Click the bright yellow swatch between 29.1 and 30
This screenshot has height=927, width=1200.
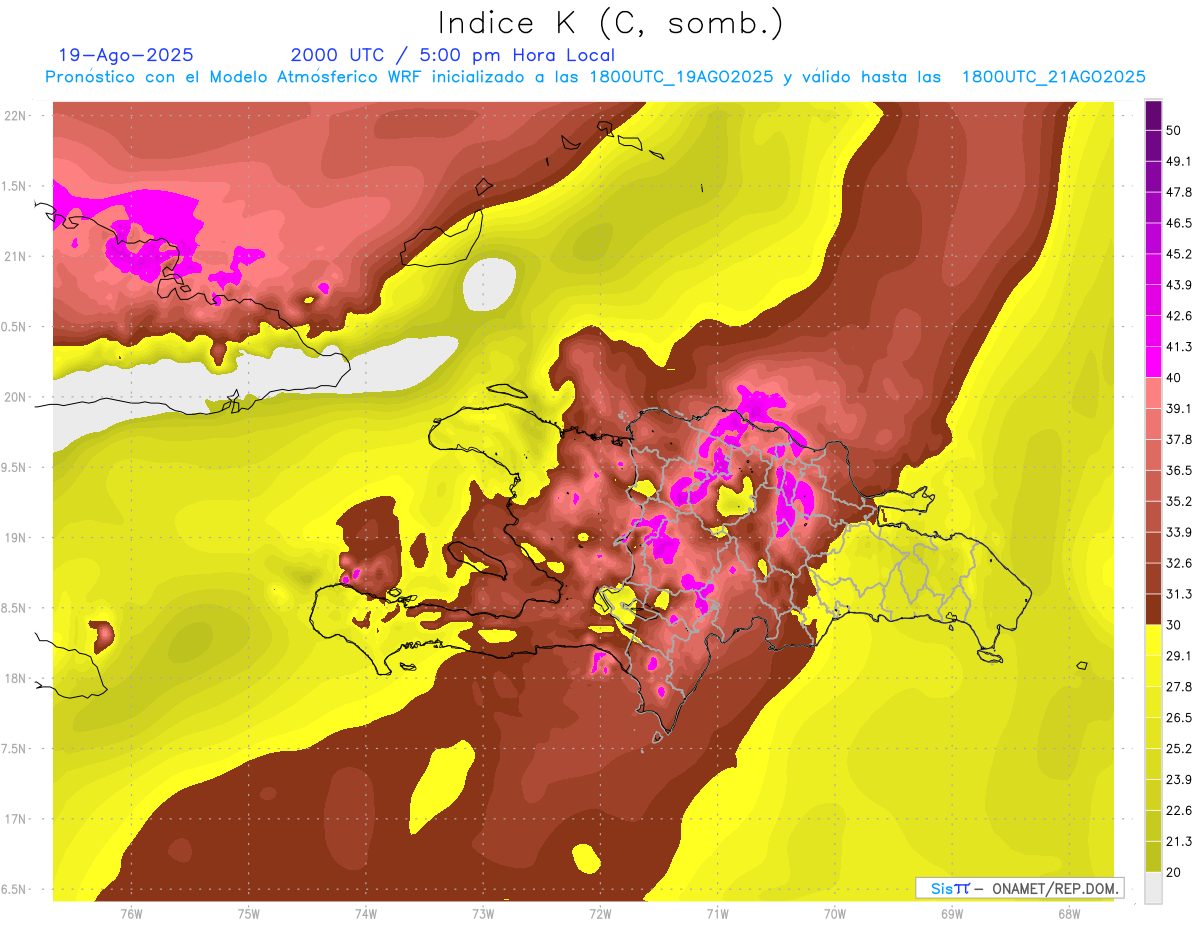click(1153, 640)
